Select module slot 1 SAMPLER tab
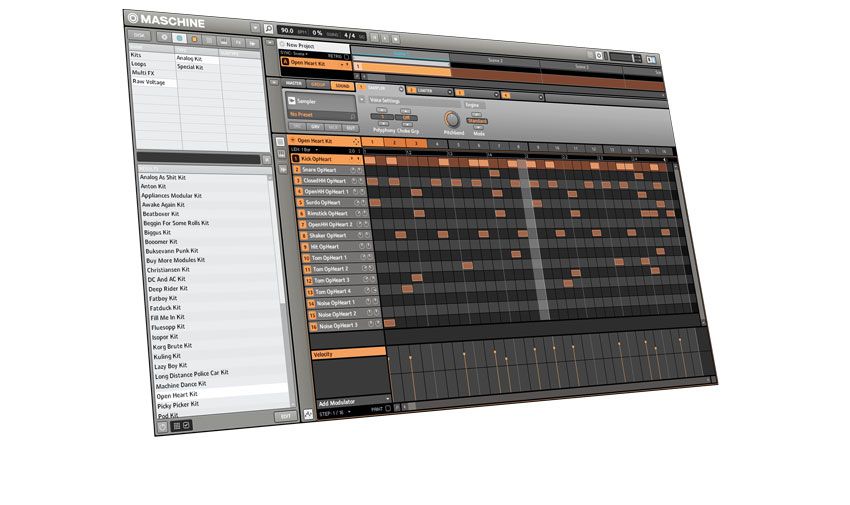The width and height of the screenshot is (850, 505). (x=378, y=88)
